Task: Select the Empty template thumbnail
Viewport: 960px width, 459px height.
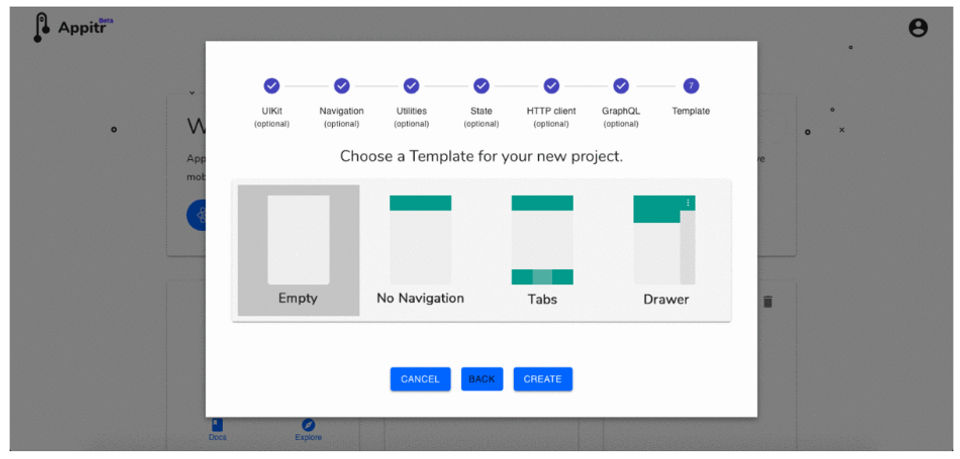Action: coord(298,239)
